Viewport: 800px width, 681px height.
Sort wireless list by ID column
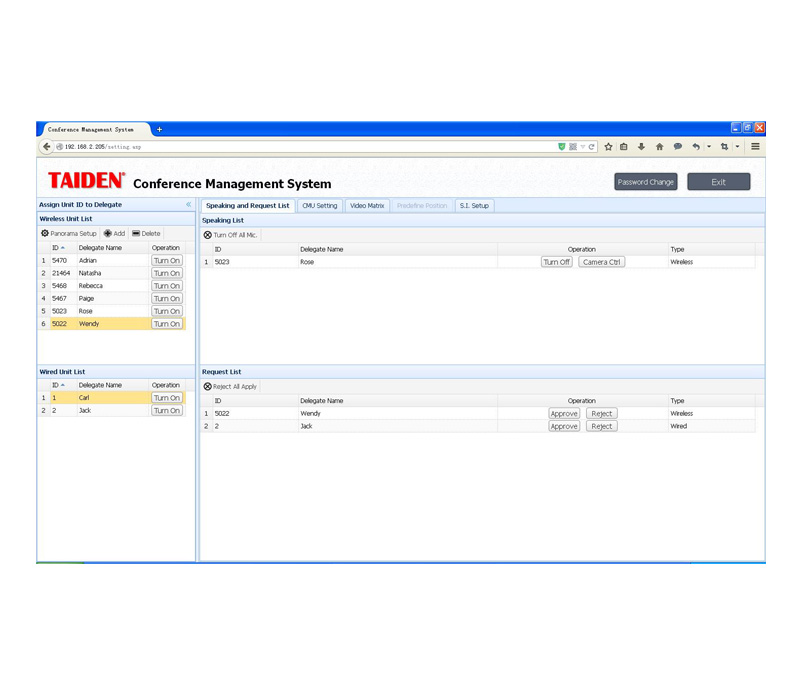(58, 248)
